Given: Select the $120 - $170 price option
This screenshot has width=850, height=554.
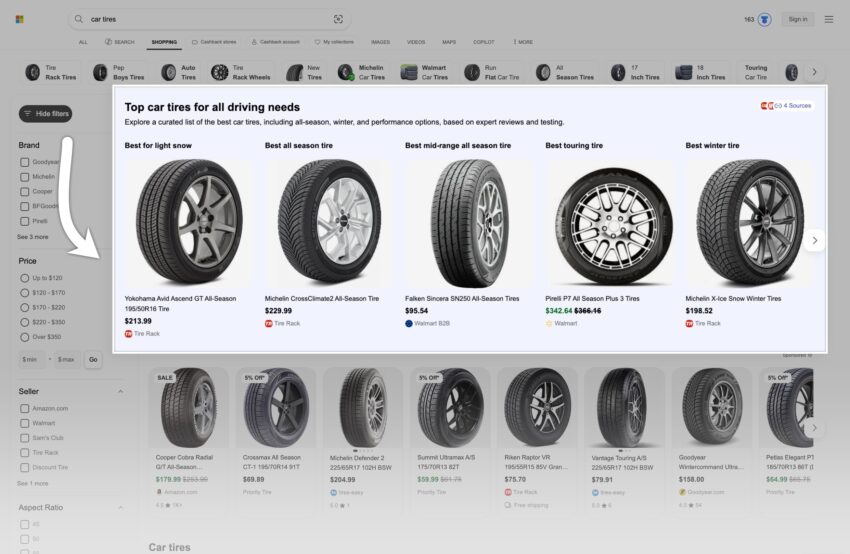Looking at the screenshot, I should [24, 293].
